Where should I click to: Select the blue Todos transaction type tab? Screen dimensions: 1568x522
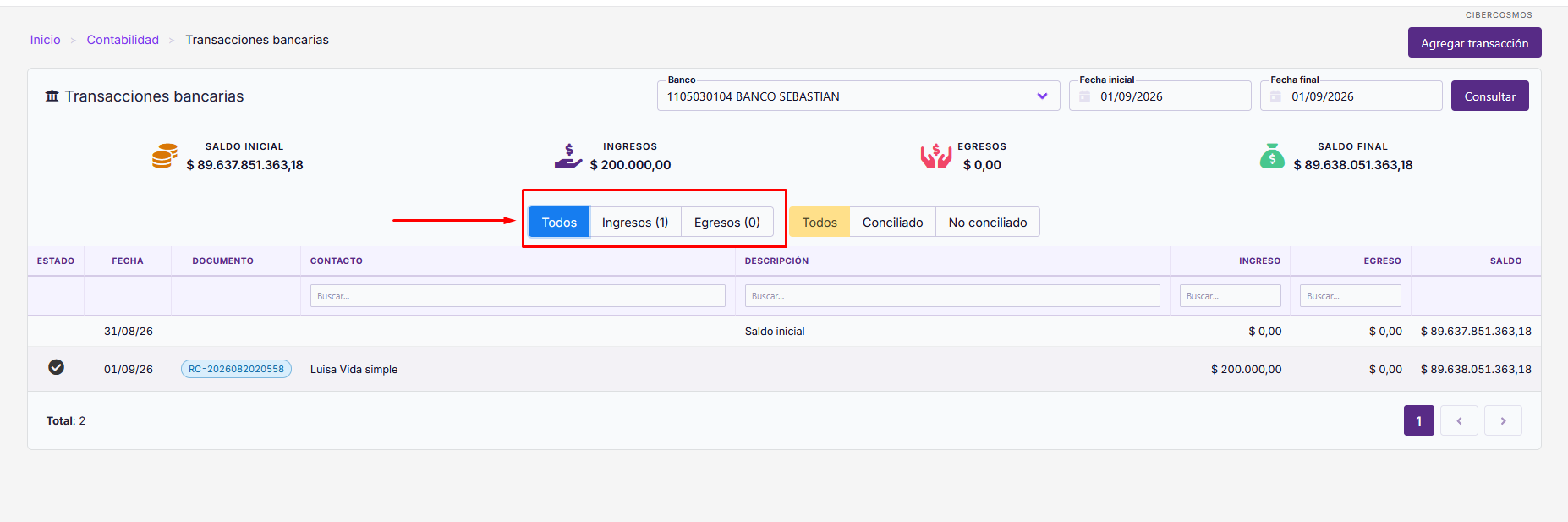(559, 222)
